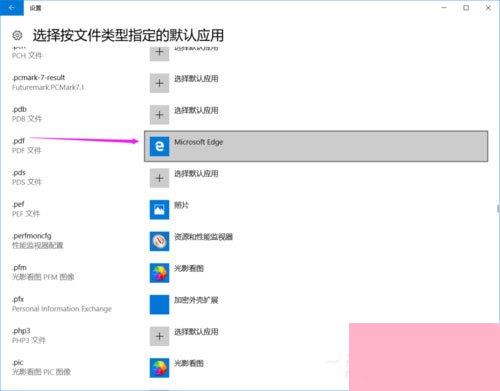Click plus icon for .pds file type
The width and height of the screenshot is (500, 391).
click(x=159, y=178)
